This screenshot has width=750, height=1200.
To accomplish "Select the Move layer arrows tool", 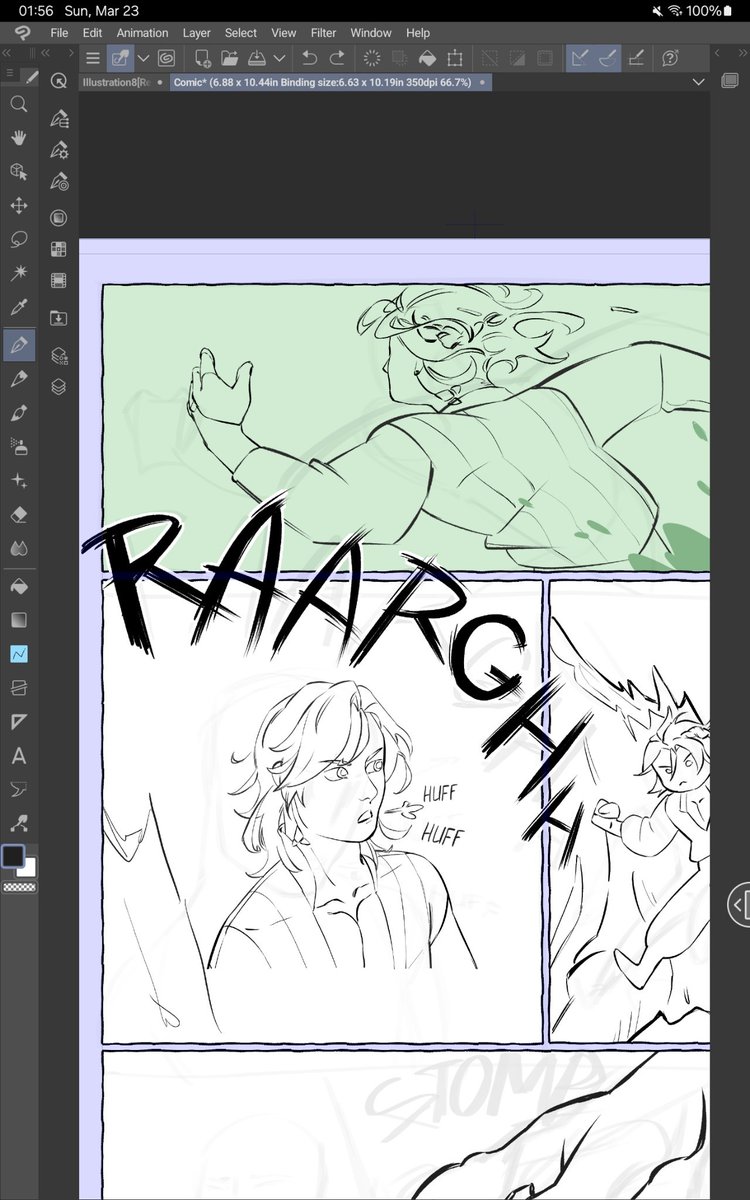I will 18,206.
